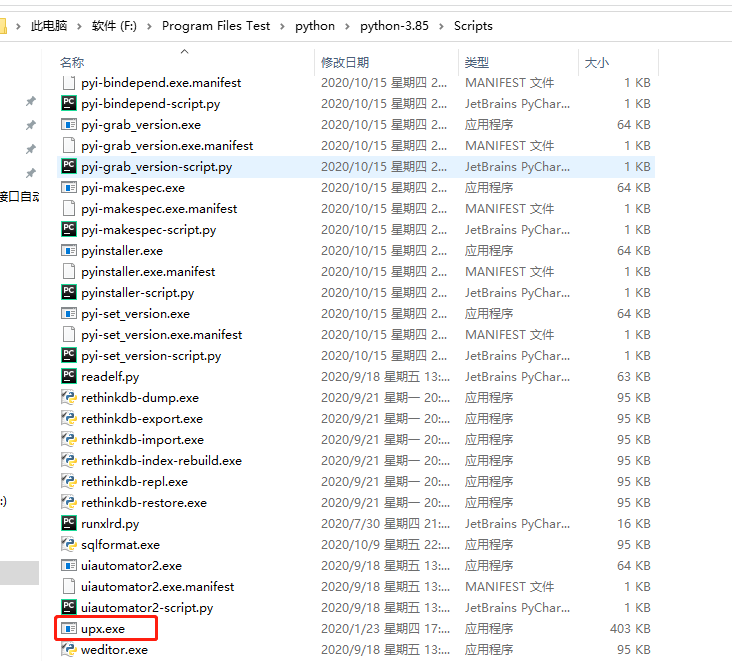Click the uiautomator2-script.py PyCharm icon
Viewport: 732px width, 670px height.
pos(69,607)
